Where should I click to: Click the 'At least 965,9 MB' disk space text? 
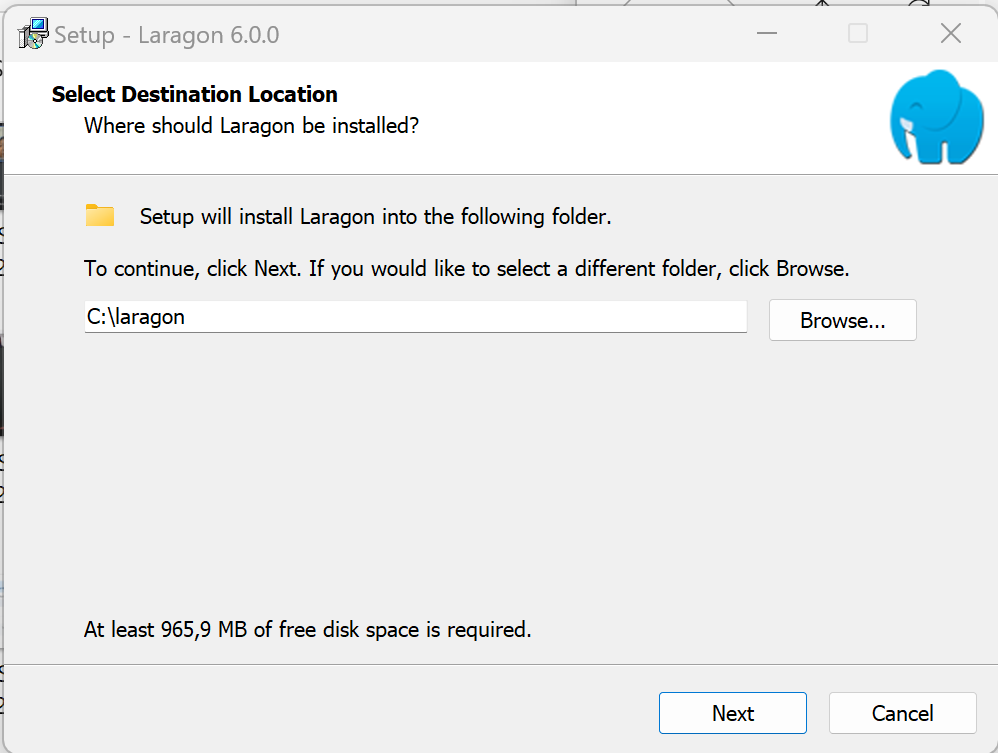[x=307, y=630]
